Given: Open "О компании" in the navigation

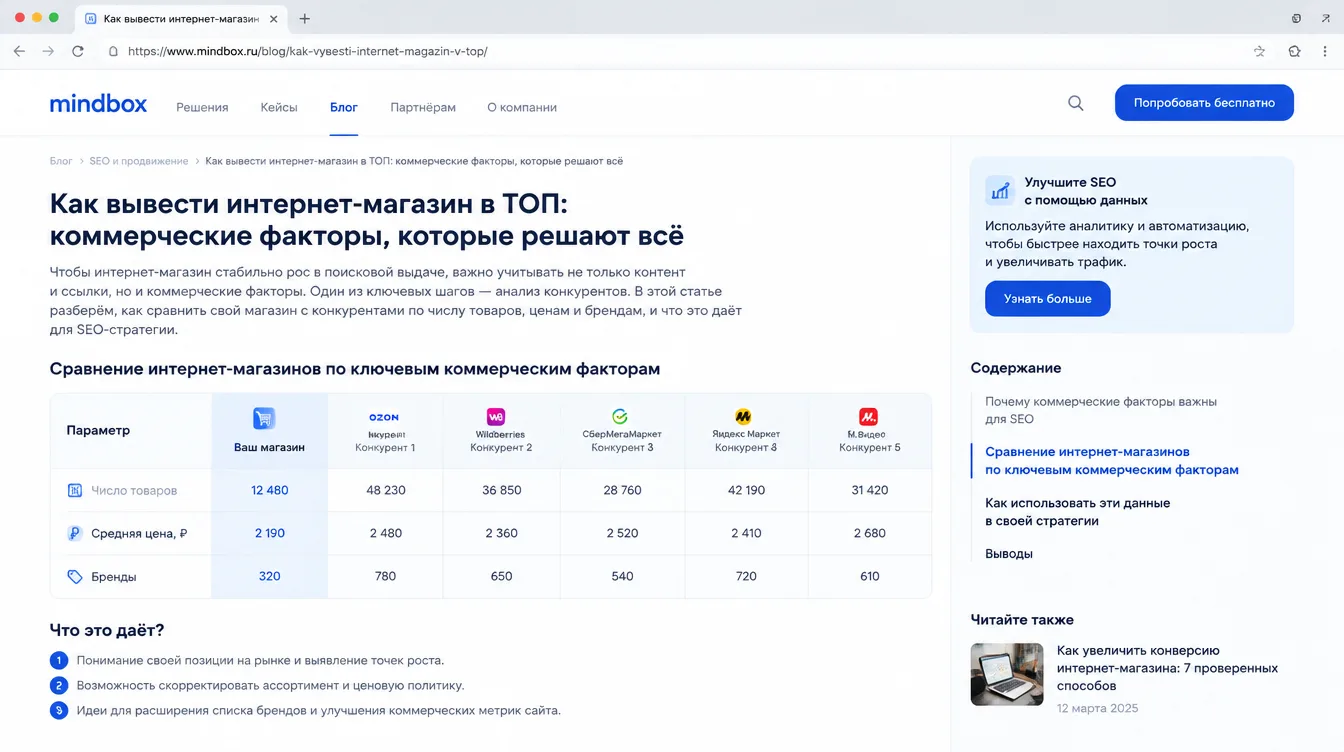Looking at the screenshot, I should 522,107.
